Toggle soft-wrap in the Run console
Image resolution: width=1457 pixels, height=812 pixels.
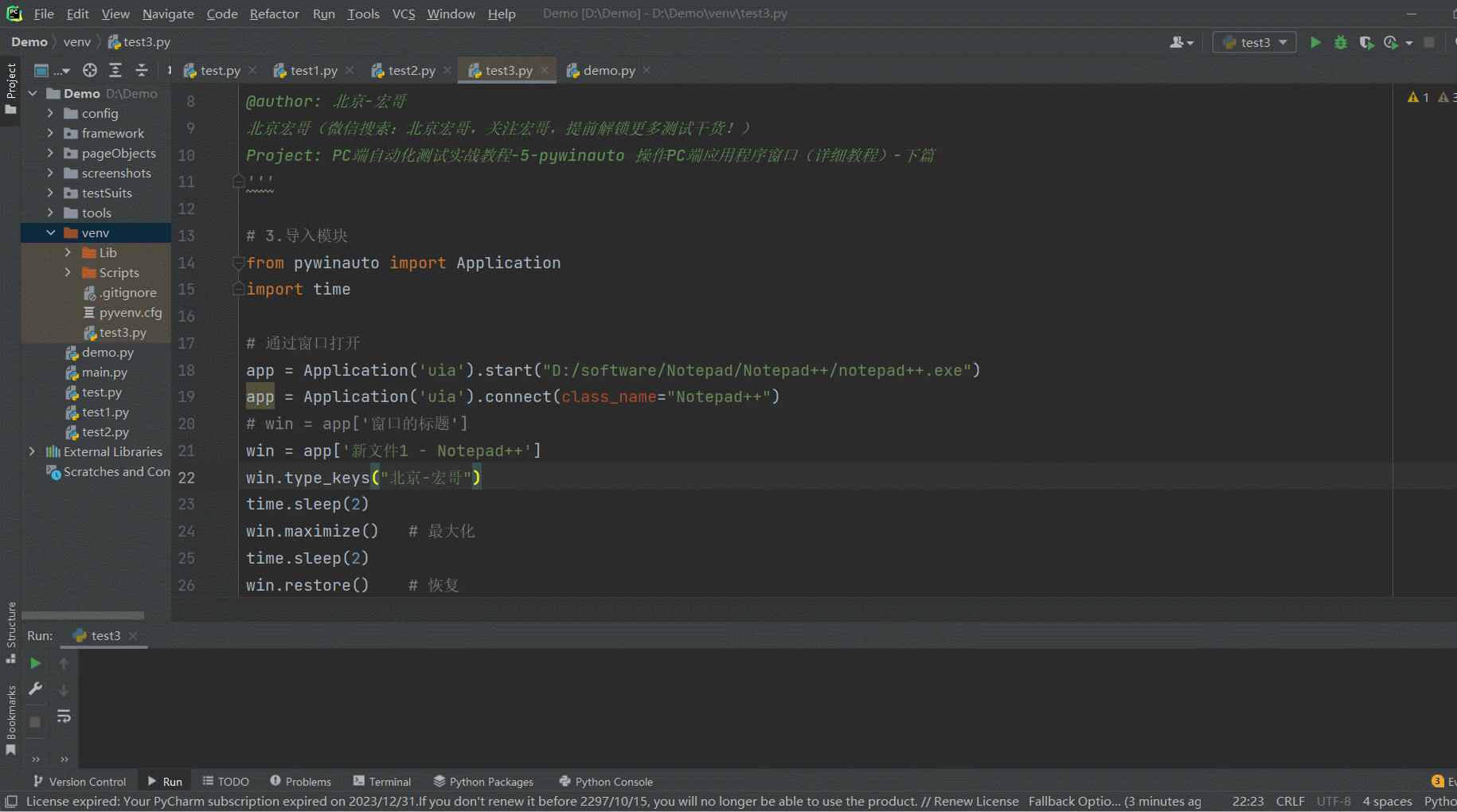(x=64, y=716)
